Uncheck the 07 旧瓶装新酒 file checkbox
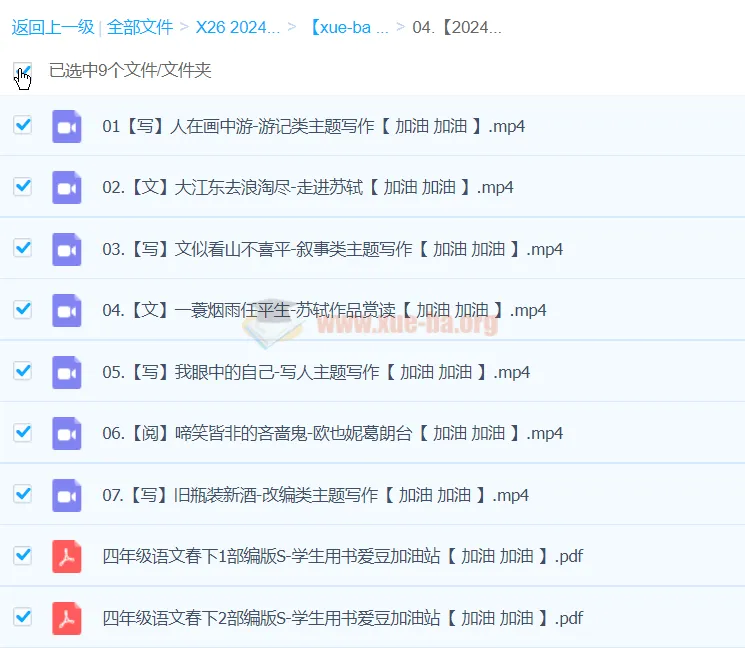Image resolution: width=745 pixels, height=648 pixels. 22,494
